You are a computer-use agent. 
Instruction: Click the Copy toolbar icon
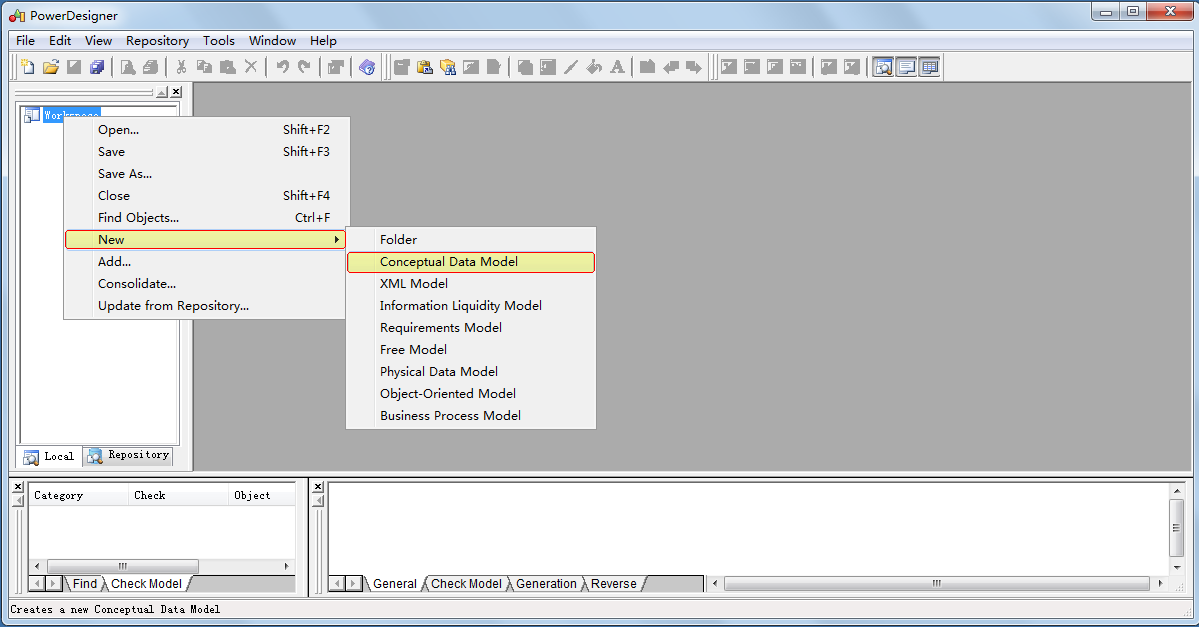204,67
